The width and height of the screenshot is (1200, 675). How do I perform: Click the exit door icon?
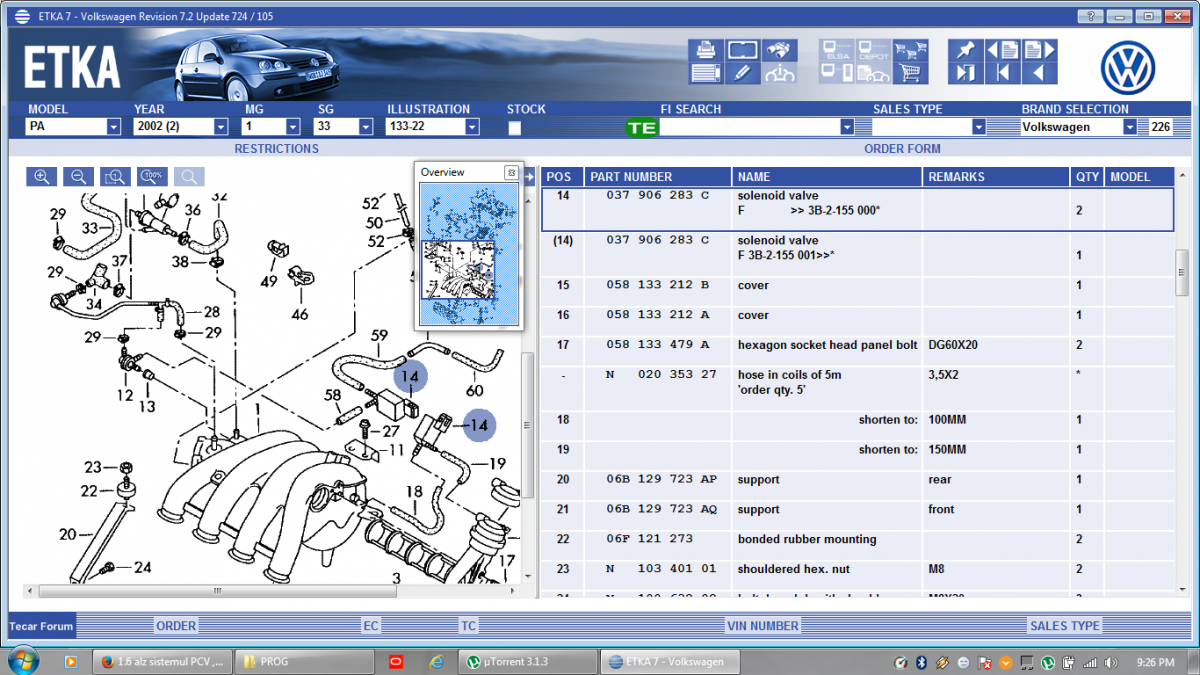pyautogui.click(x=965, y=73)
